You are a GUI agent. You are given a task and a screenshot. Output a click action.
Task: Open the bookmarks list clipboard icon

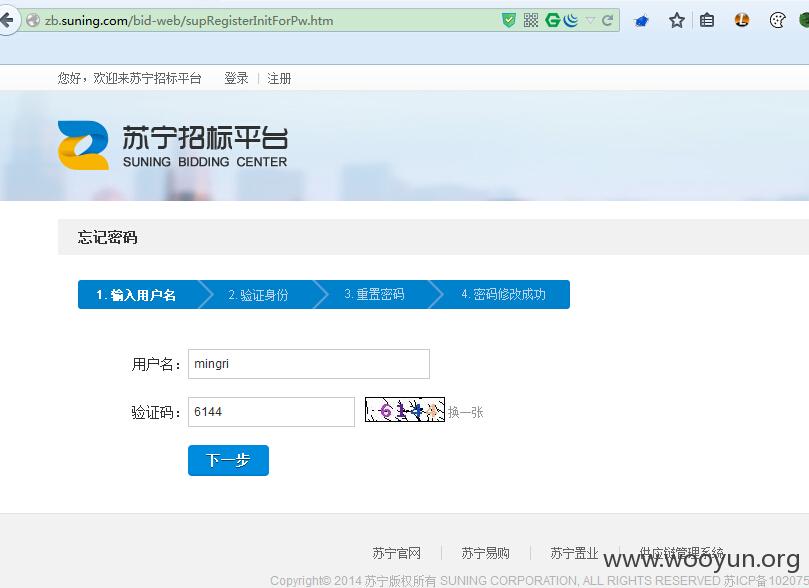pos(707,21)
